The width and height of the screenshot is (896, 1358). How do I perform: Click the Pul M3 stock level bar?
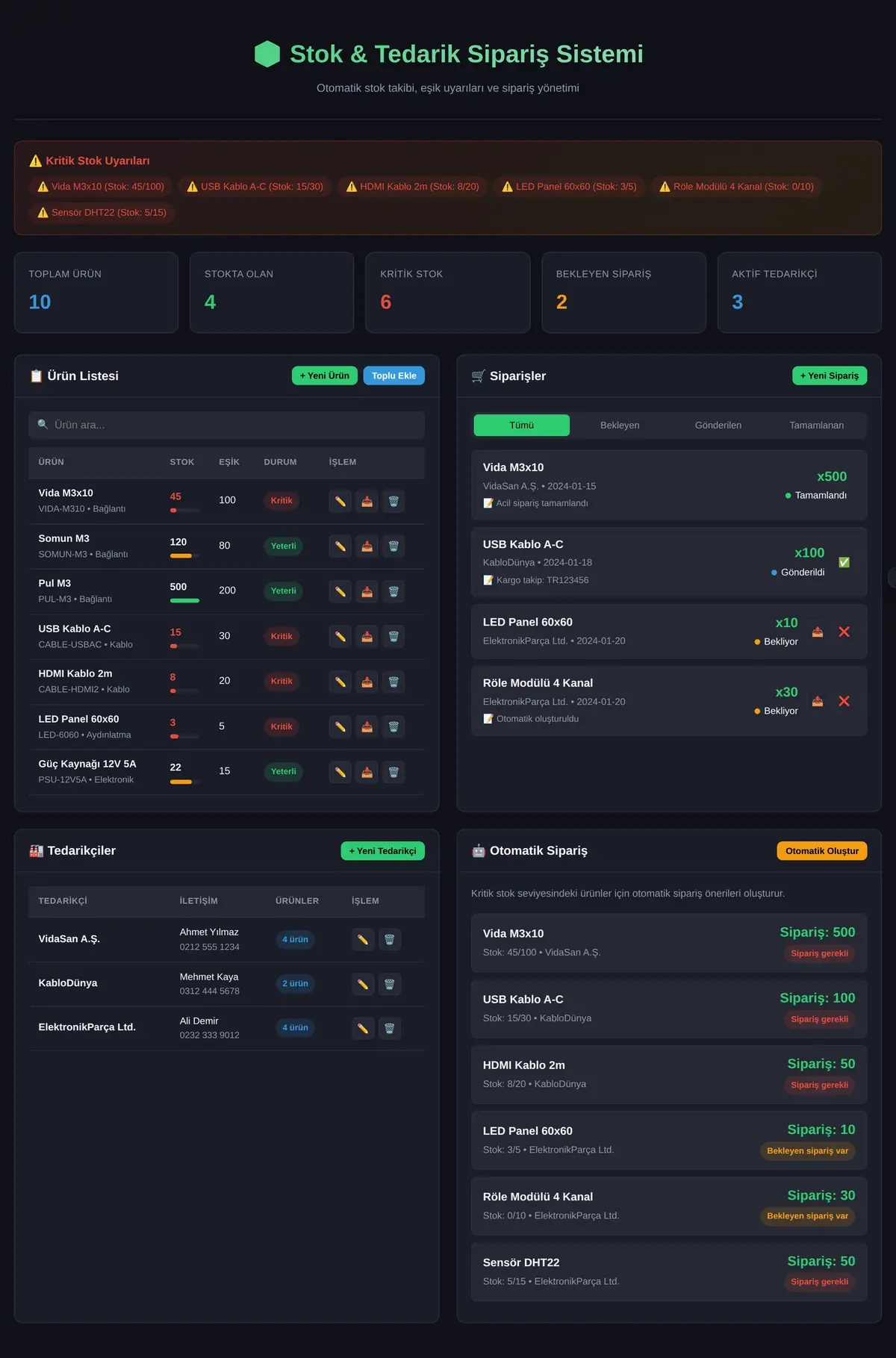coord(184,600)
